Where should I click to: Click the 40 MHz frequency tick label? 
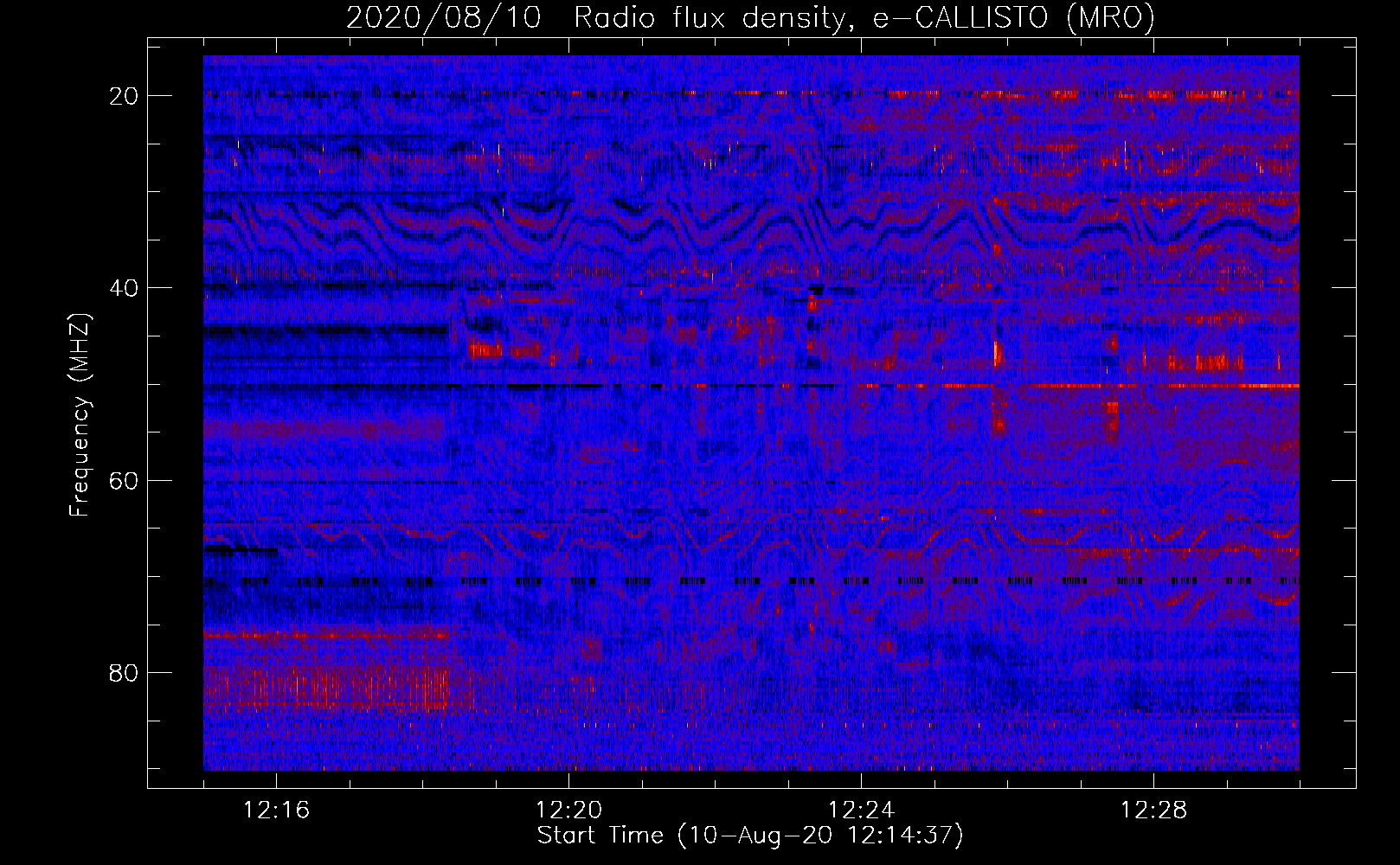coord(124,288)
